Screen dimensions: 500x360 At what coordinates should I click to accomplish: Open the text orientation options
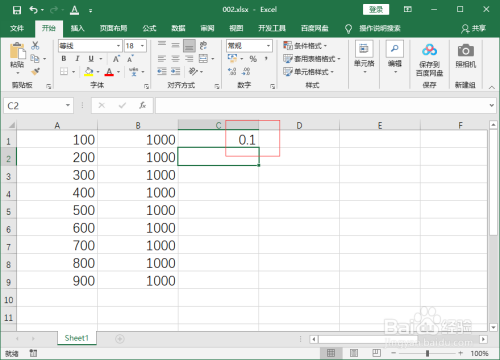click(x=195, y=71)
